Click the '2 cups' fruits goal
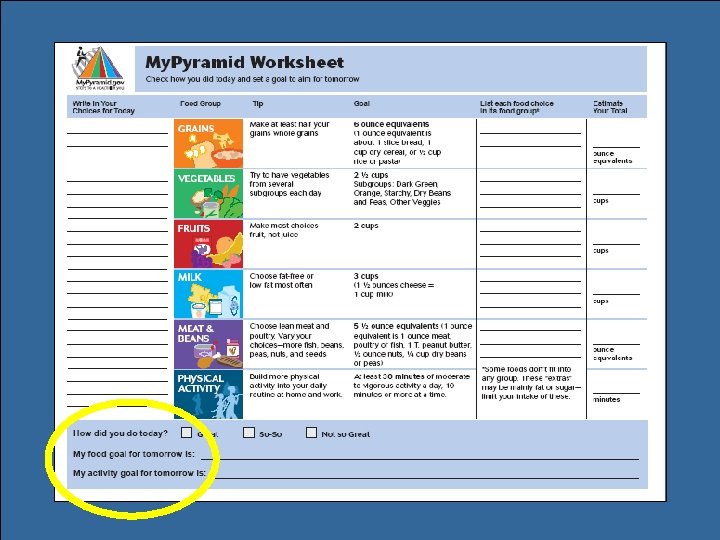The height and width of the screenshot is (540, 720). [366, 225]
